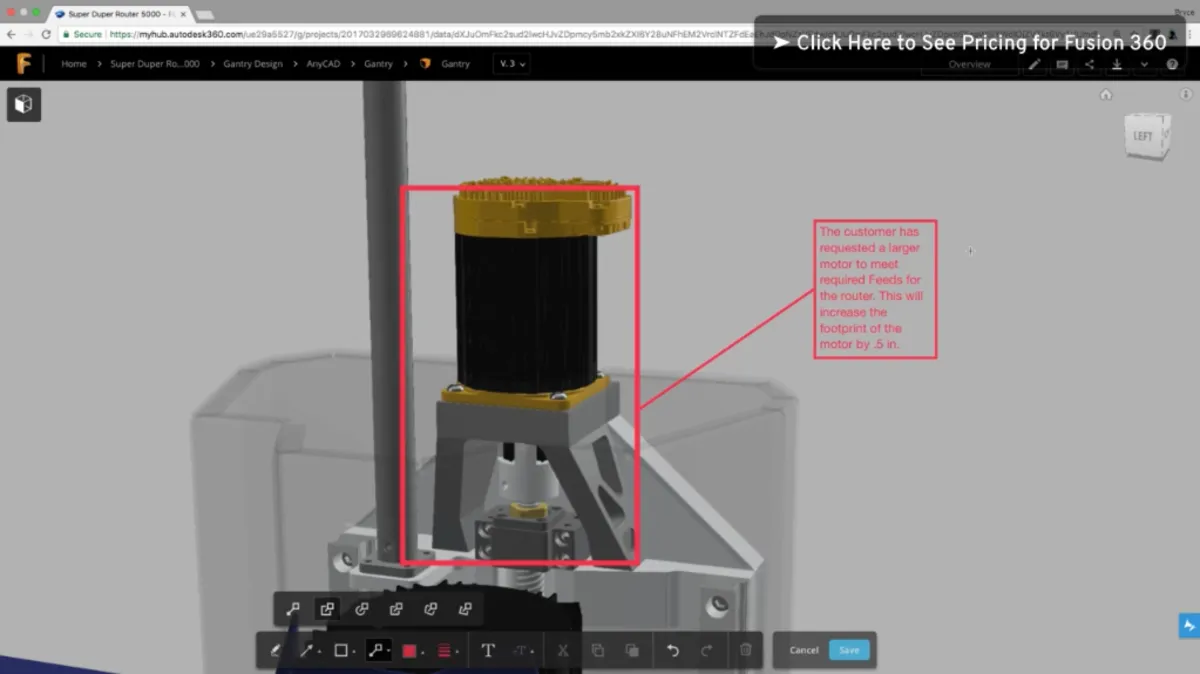
Task: Open the model browser cube icon
Action: tap(24, 104)
